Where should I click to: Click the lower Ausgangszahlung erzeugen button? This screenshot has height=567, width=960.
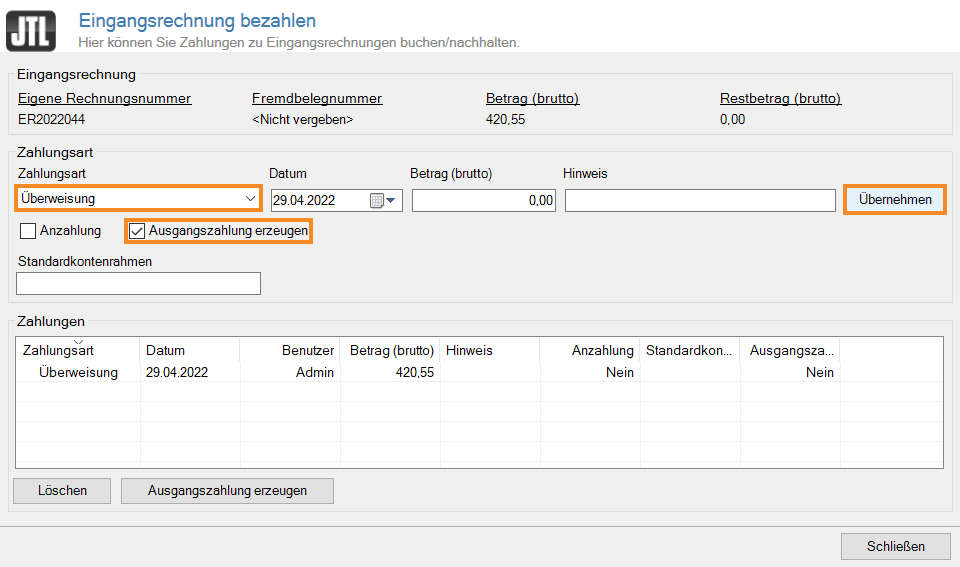(227, 491)
